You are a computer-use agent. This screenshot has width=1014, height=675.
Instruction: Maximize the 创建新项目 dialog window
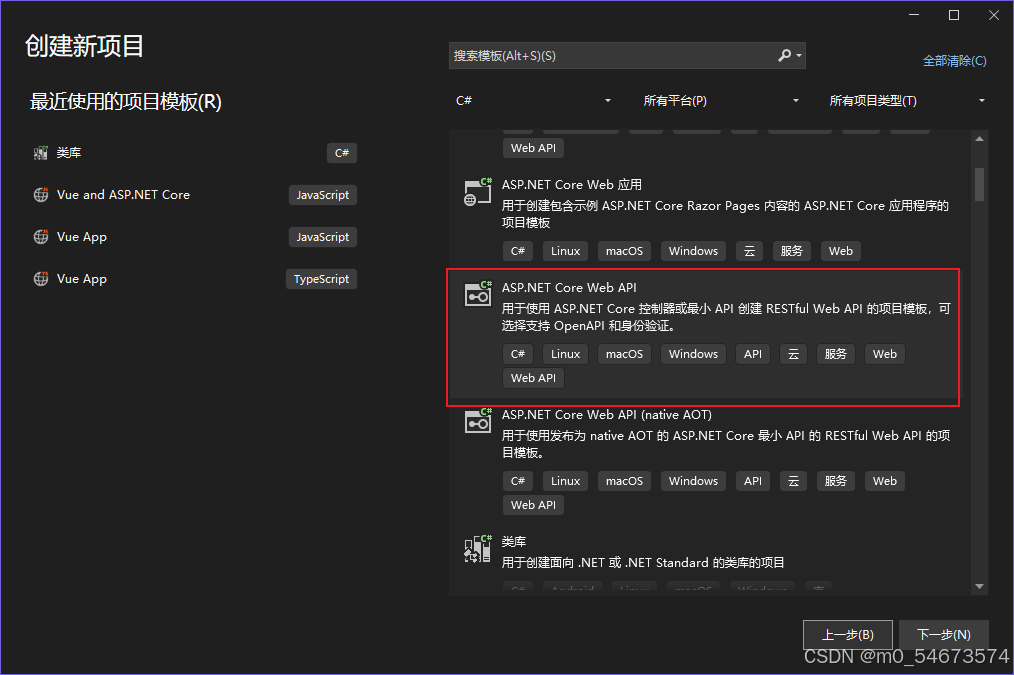[954, 15]
